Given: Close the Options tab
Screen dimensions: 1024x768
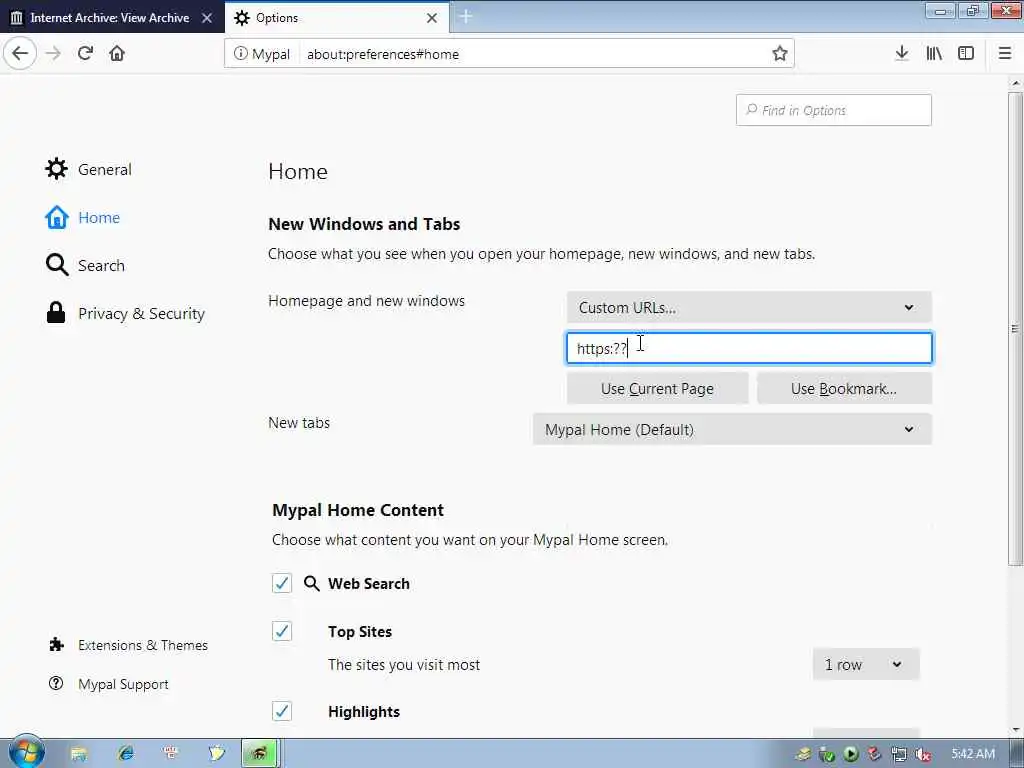Looking at the screenshot, I should [432, 18].
